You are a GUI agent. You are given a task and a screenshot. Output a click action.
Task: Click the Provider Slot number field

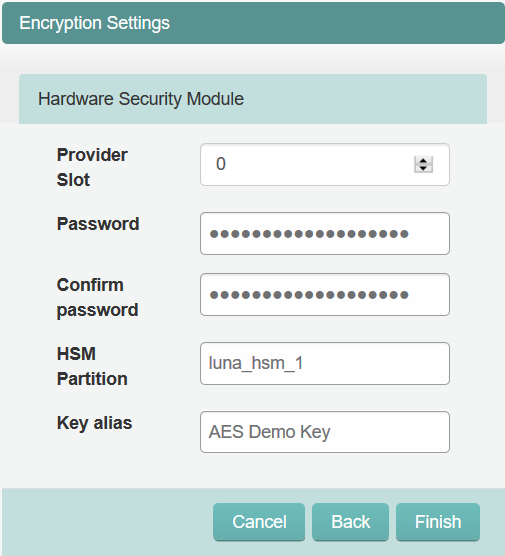pos(324,165)
